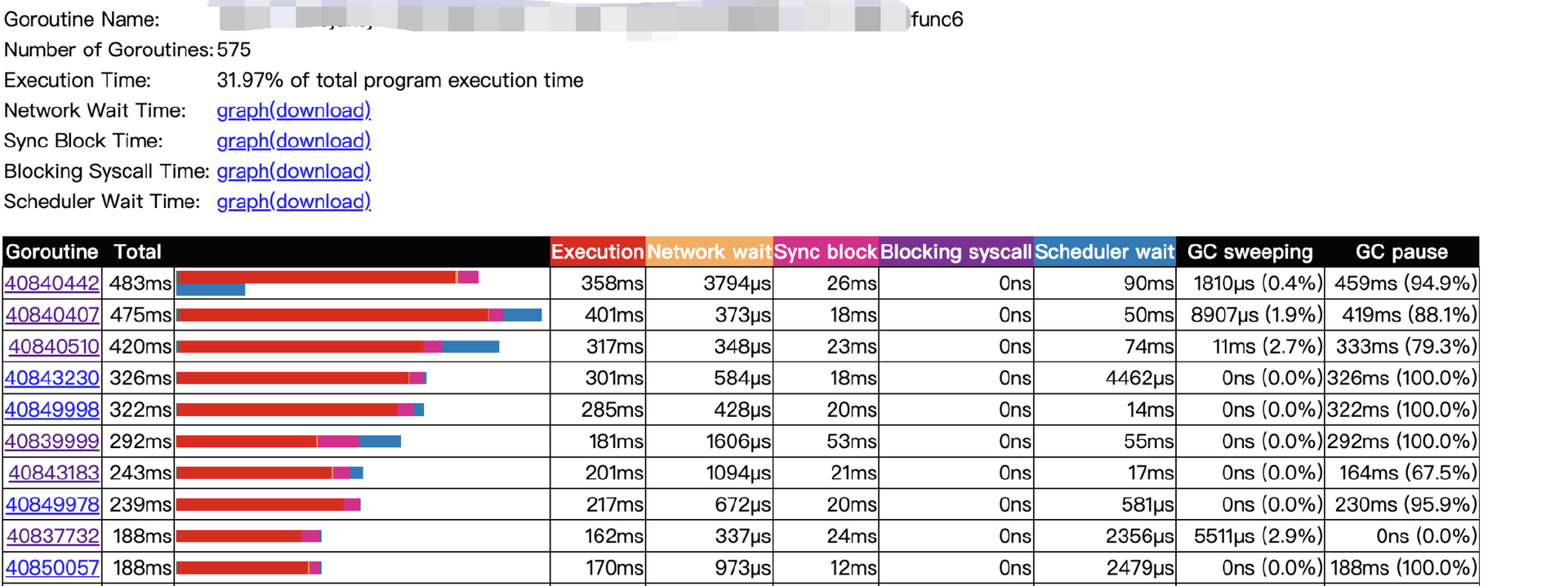Open goroutine 40850057 link
Image resolution: width=1568 pixels, height=586 pixels.
coord(52,567)
